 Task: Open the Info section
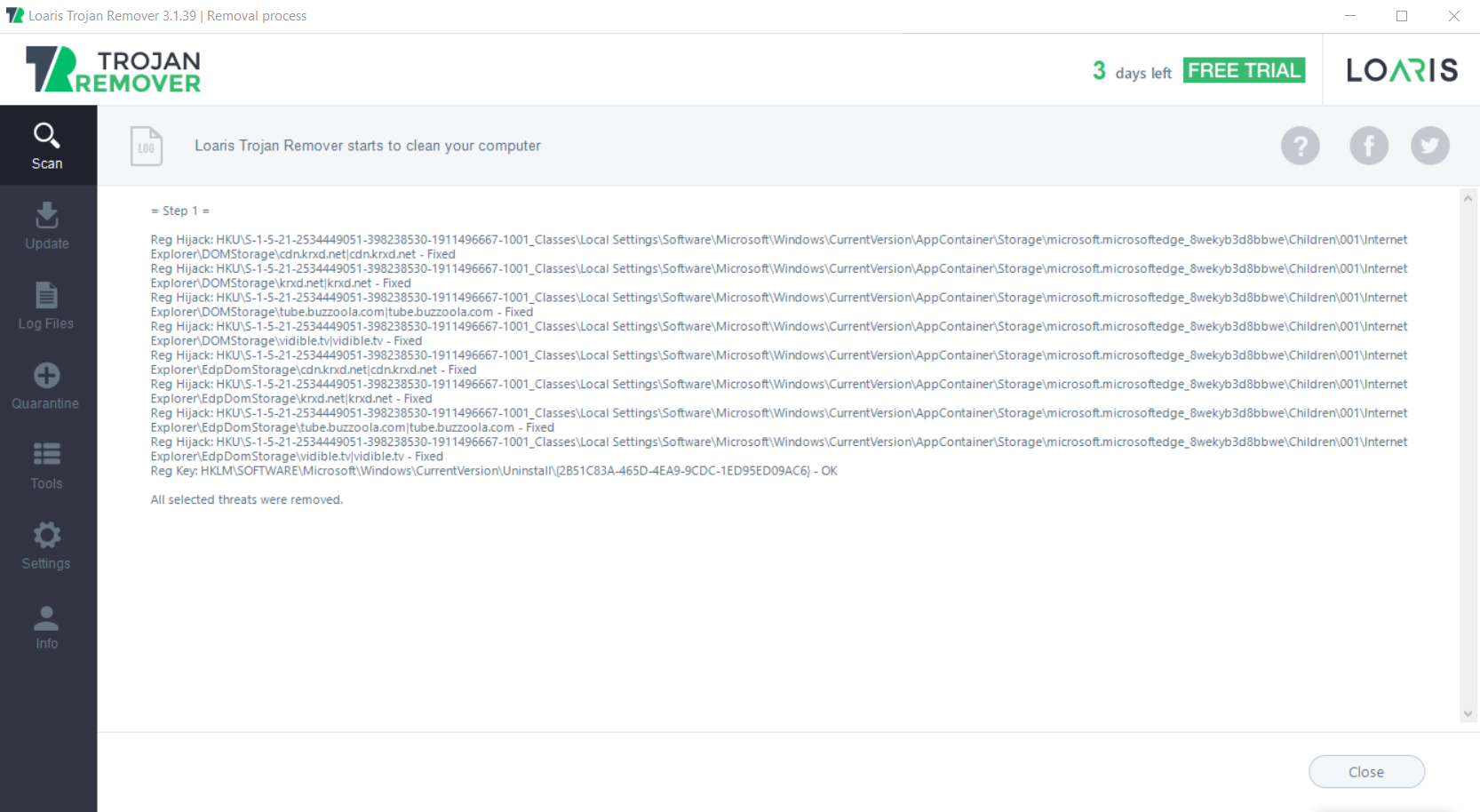click(47, 625)
